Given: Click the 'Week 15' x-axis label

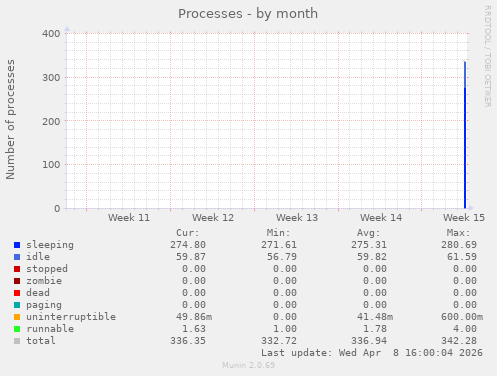Looking at the screenshot, I should pyautogui.click(x=464, y=218).
